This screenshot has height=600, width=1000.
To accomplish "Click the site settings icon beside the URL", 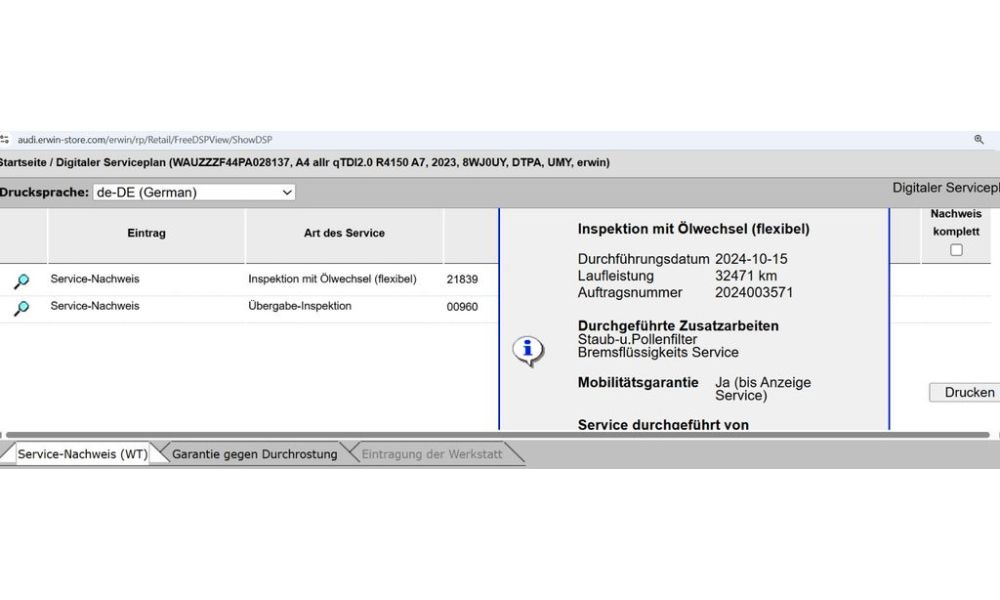I will 4,139.
